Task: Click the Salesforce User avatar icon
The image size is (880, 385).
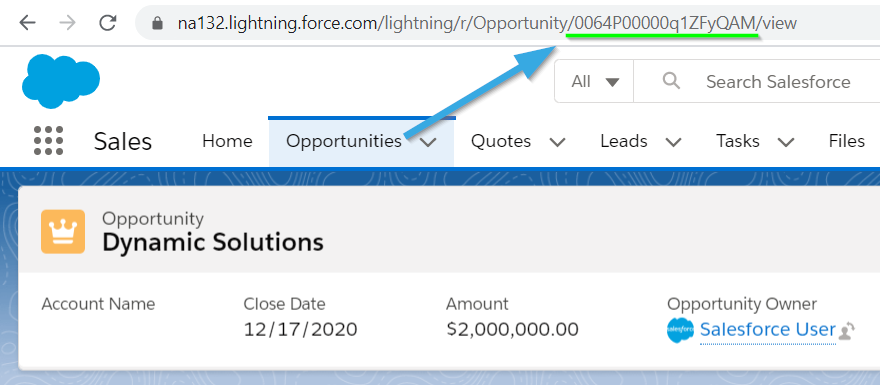Action: click(680, 330)
